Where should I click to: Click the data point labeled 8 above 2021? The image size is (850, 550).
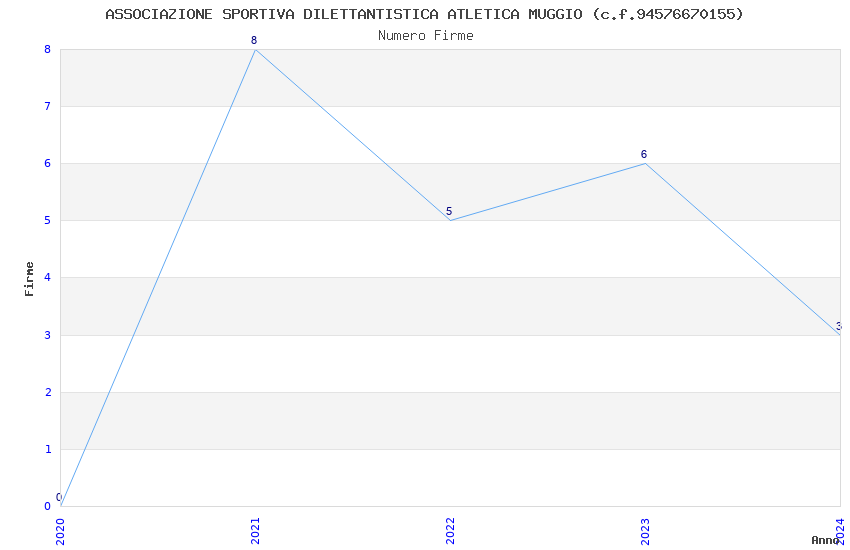pos(255,49)
